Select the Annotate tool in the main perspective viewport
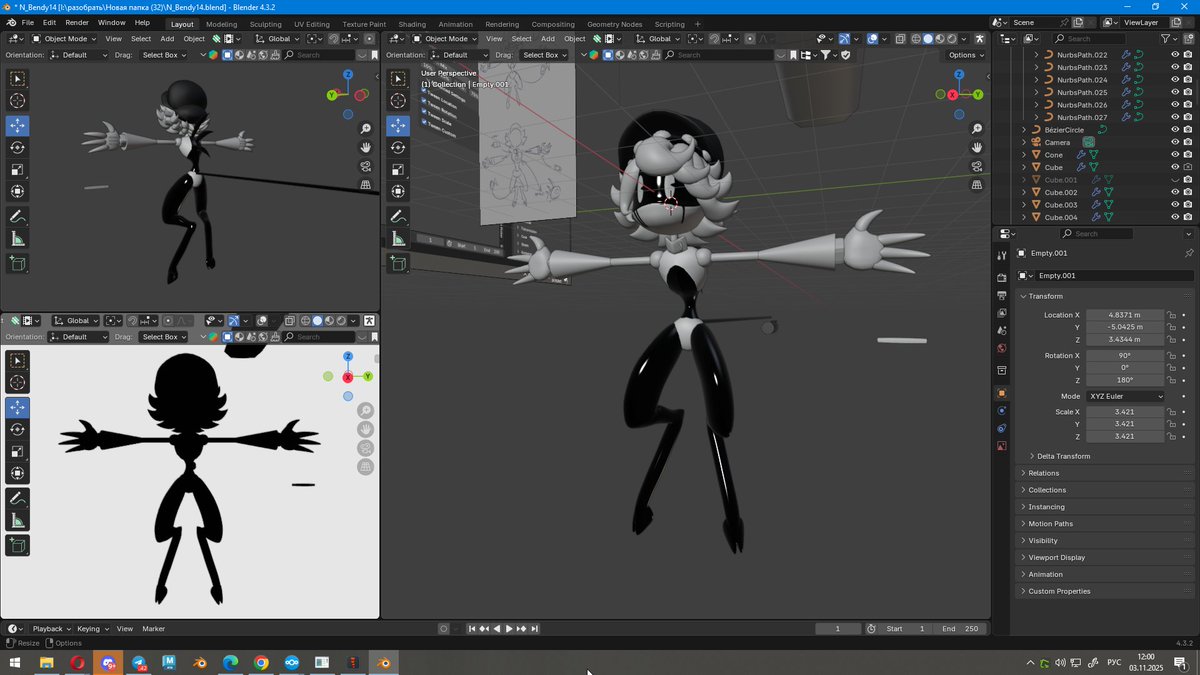Screen dimensions: 1200x675 tap(398, 217)
